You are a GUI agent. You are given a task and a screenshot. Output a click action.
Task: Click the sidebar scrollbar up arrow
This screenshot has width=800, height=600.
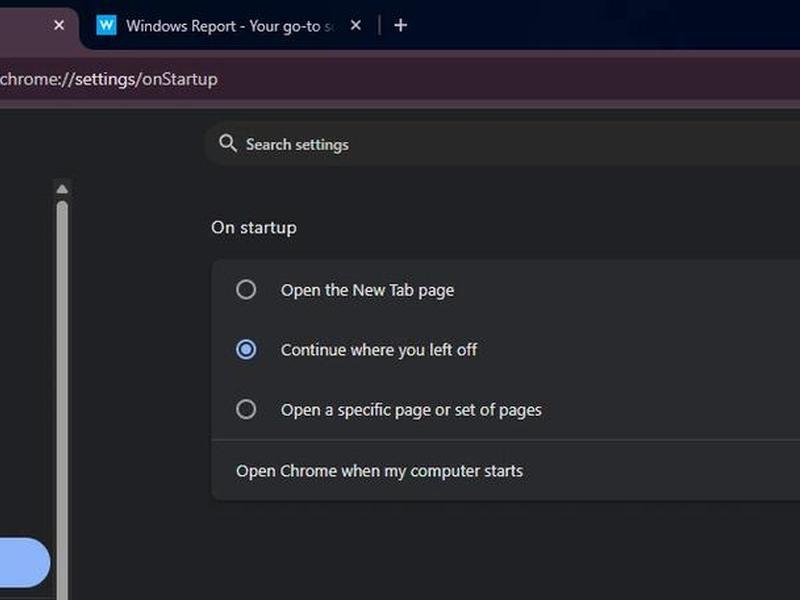[62, 189]
